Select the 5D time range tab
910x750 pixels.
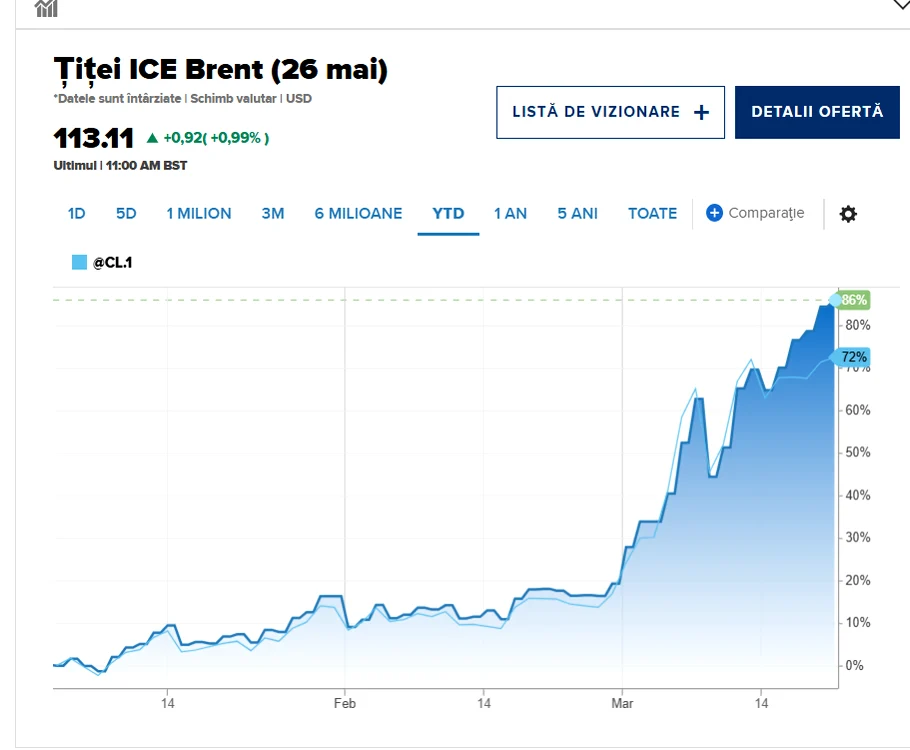click(x=126, y=214)
